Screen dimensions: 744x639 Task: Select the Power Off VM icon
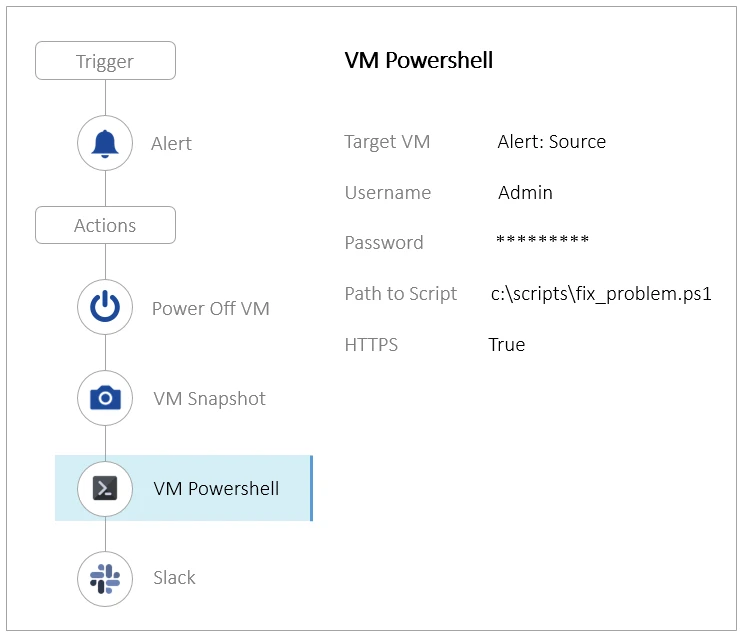click(x=105, y=308)
